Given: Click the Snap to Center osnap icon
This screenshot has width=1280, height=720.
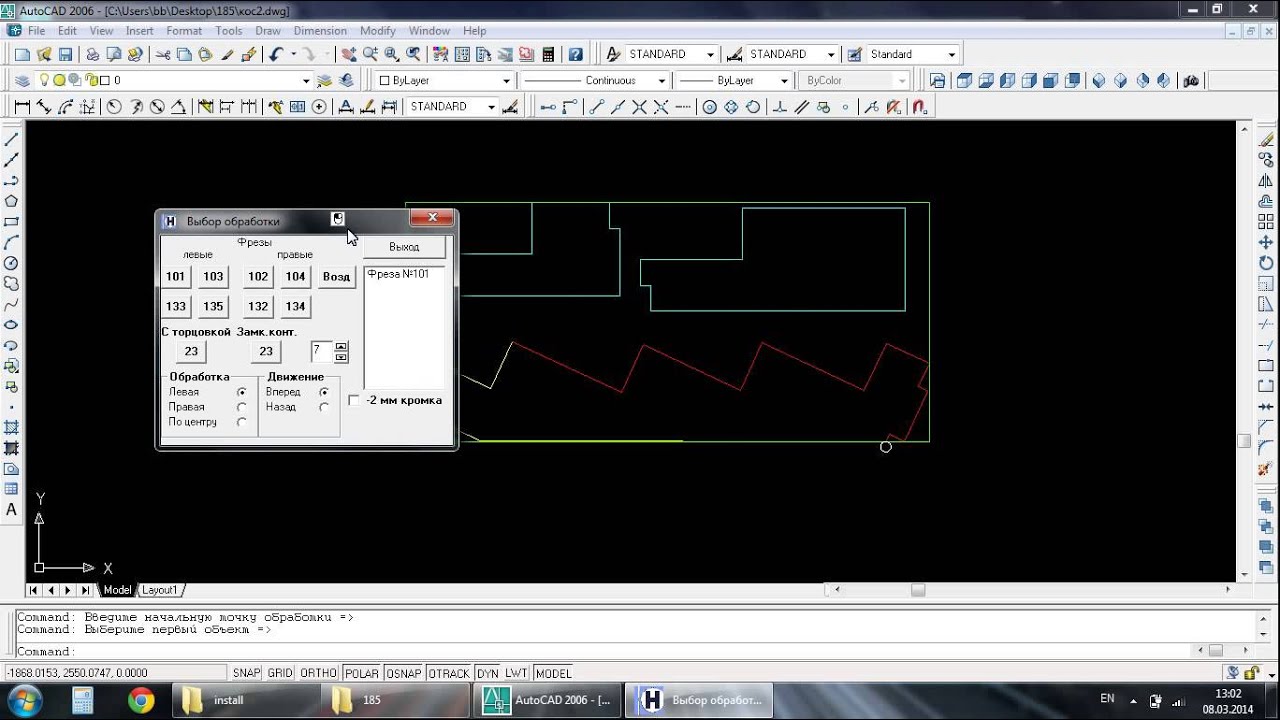Looking at the screenshot, I should 709,106.
